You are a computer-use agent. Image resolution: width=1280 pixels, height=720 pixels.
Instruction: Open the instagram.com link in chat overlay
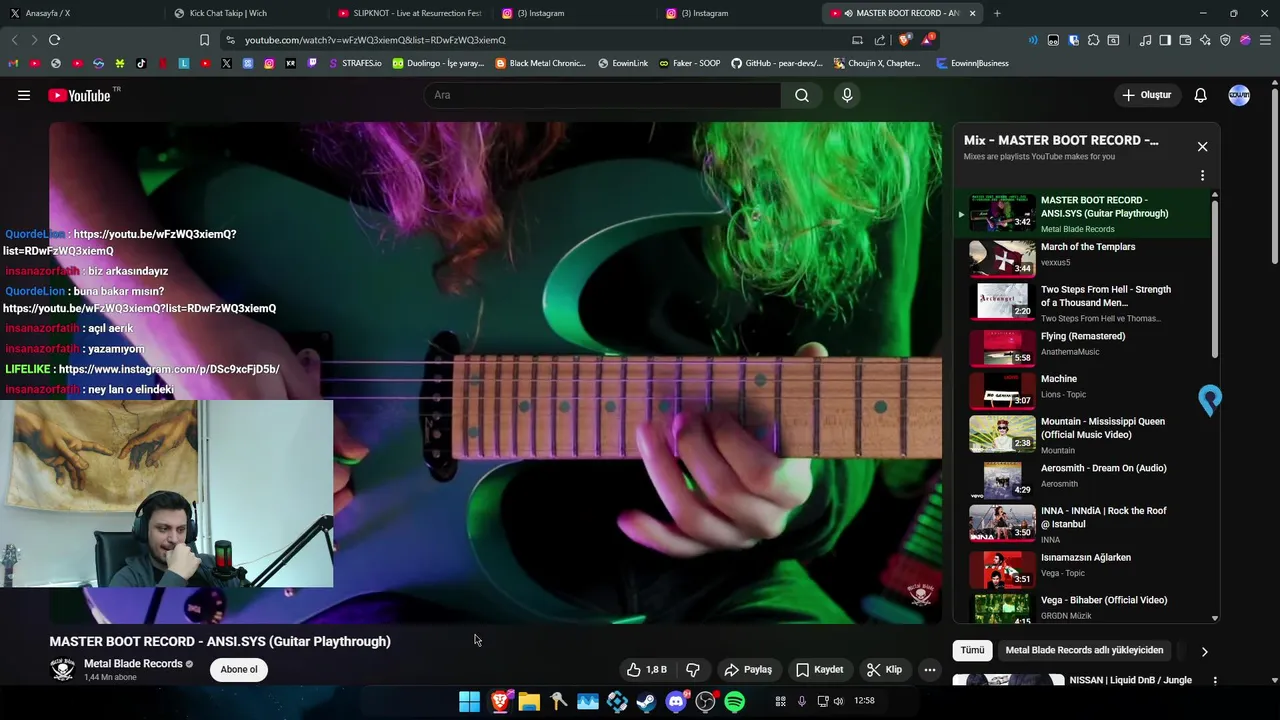tap(169, 369)
